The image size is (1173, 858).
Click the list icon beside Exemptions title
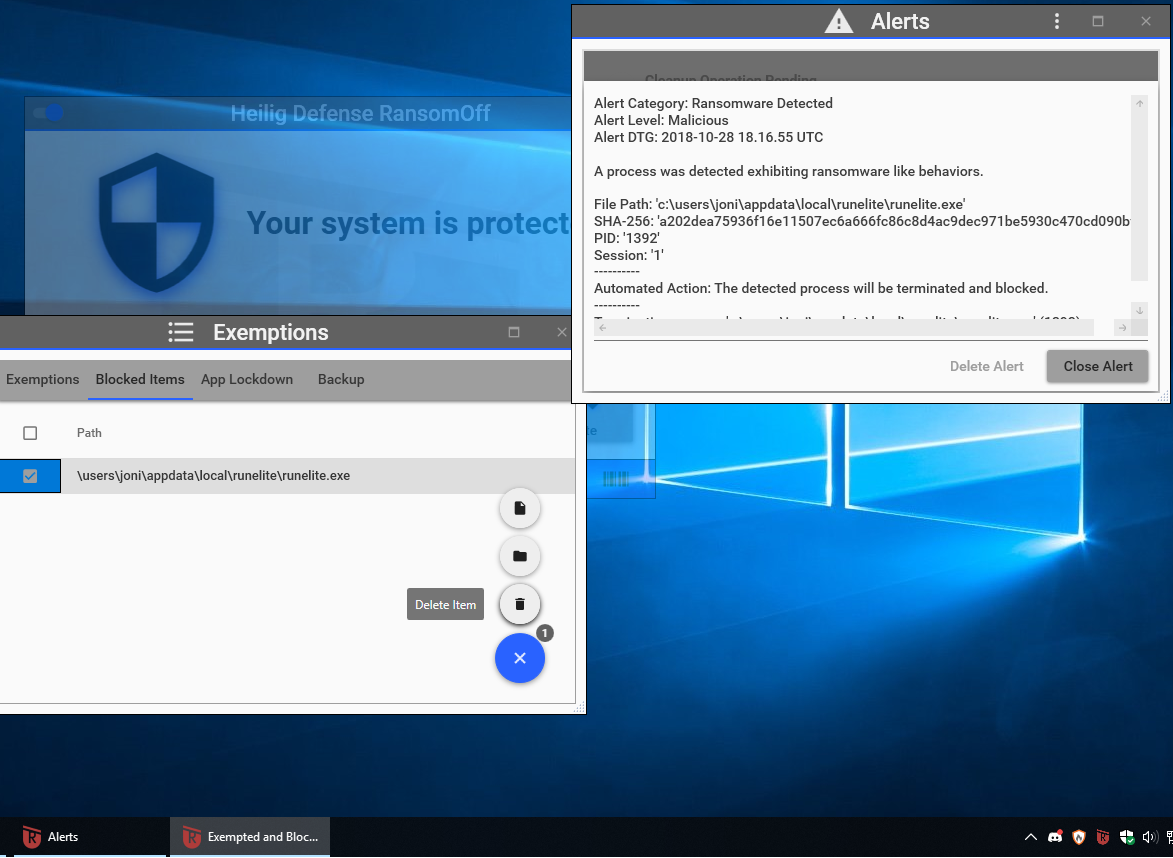point(181,332)
